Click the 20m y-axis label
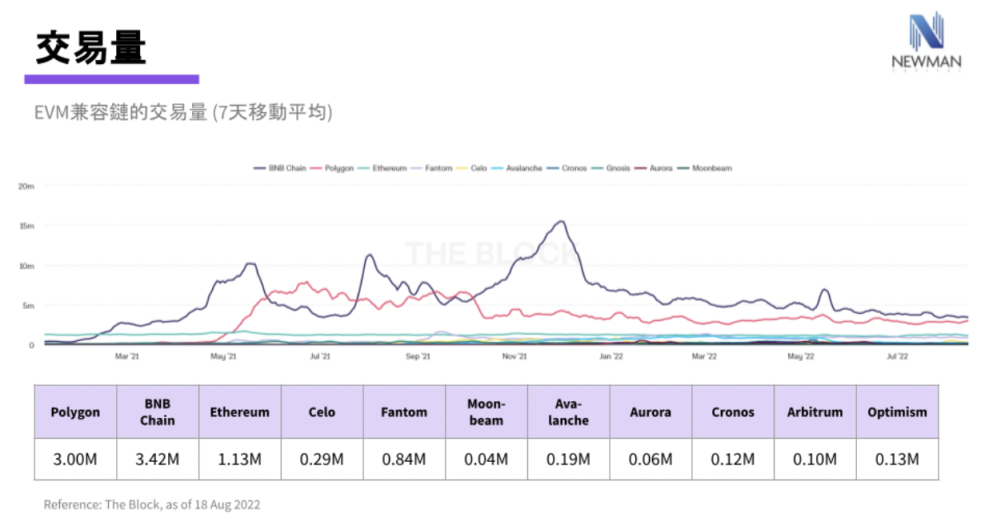981x522 pixels. 26,186
